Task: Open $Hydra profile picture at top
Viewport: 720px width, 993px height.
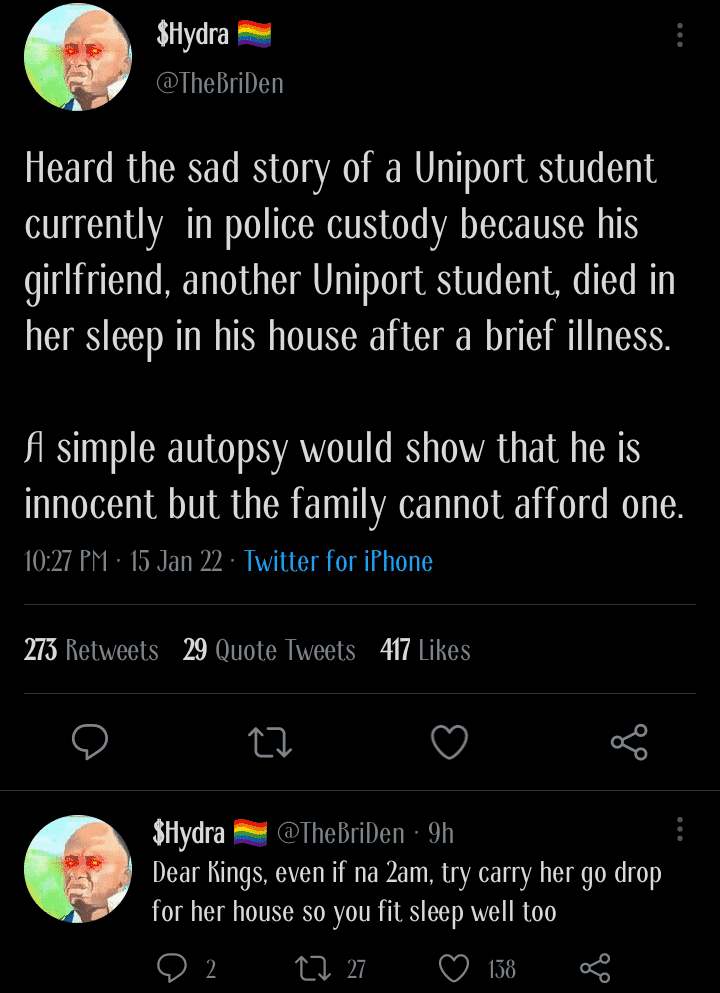Action: tap(77, 57)
